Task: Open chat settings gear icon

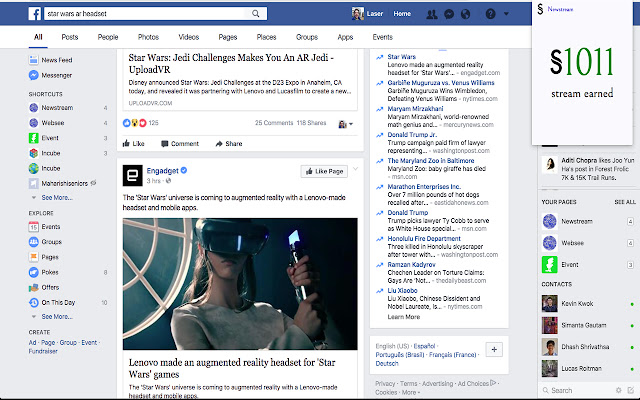Action: pyautogui.click(x=619, y=390)
